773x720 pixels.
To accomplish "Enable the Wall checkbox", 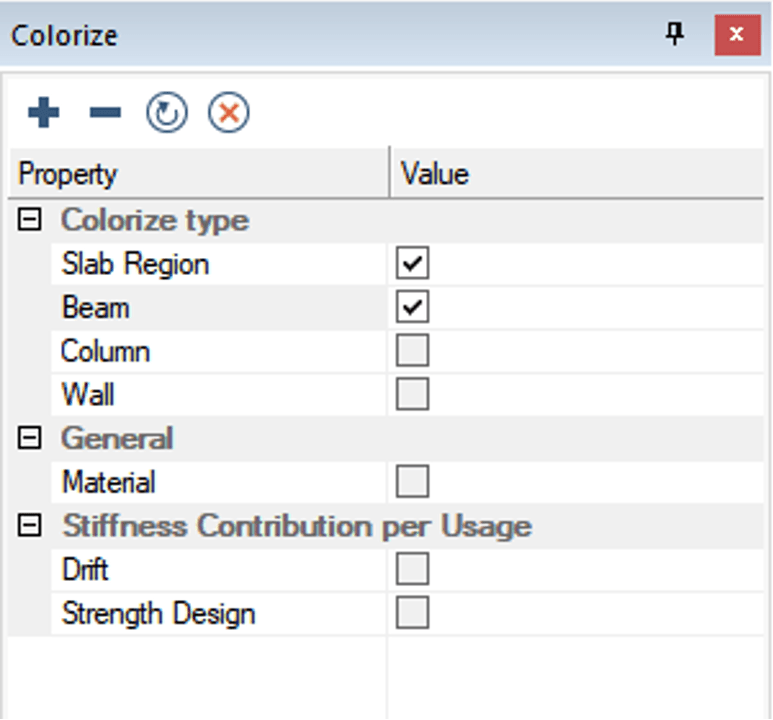I will pyautogui.click(x=412, y=394).
